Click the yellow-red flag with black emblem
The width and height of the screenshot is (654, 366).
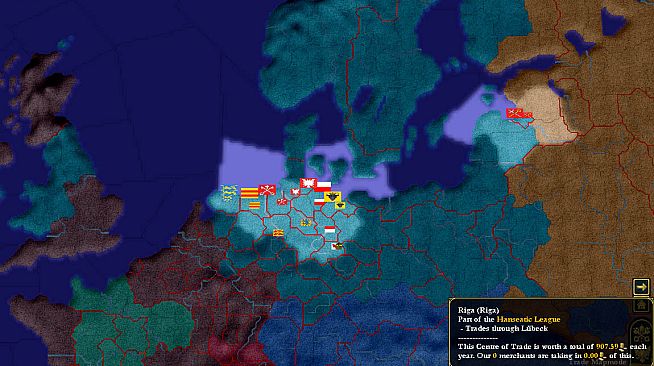pyautogui.click(x=278, y=233)
